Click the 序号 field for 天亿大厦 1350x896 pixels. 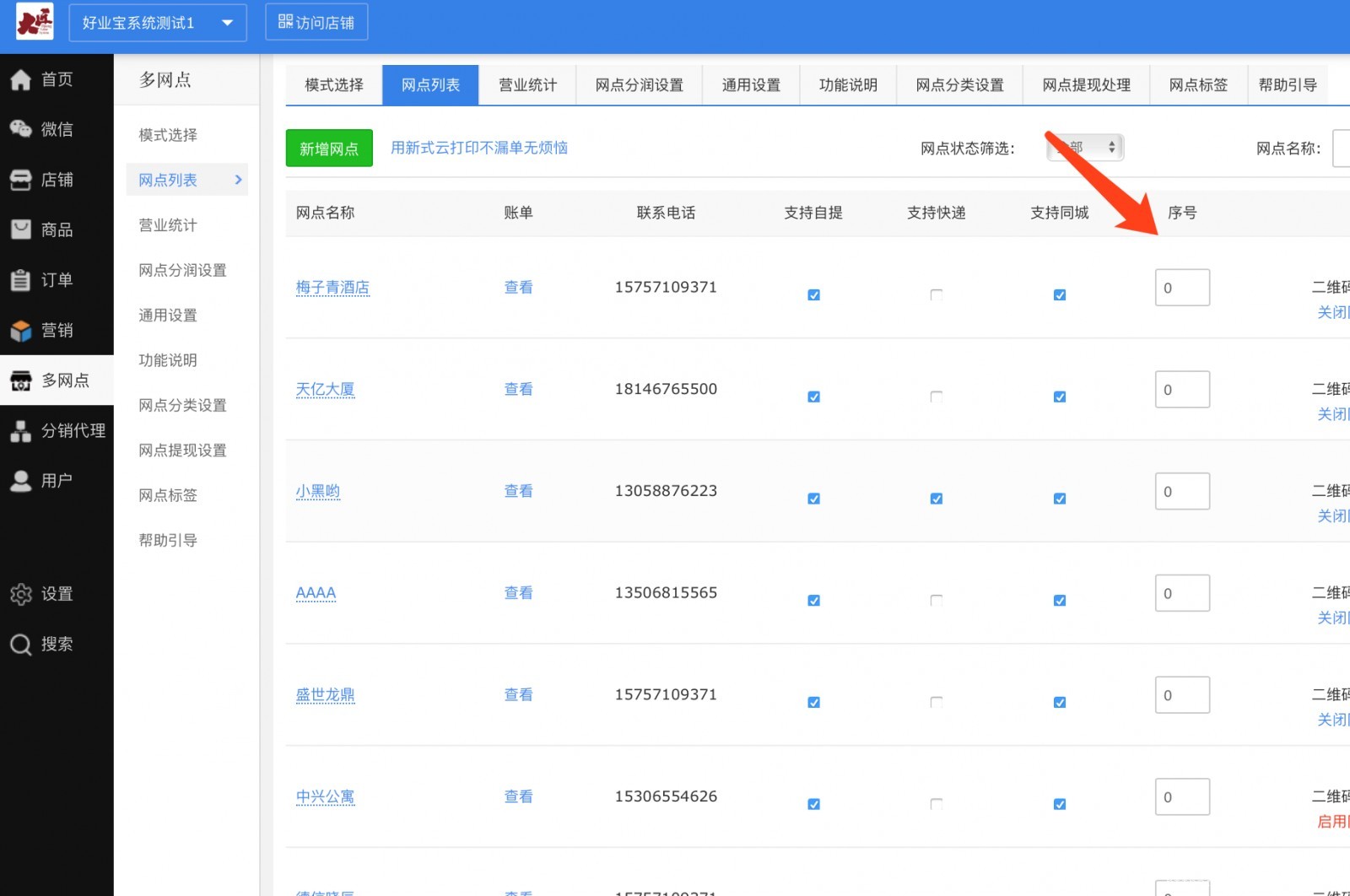point(1182,390)
